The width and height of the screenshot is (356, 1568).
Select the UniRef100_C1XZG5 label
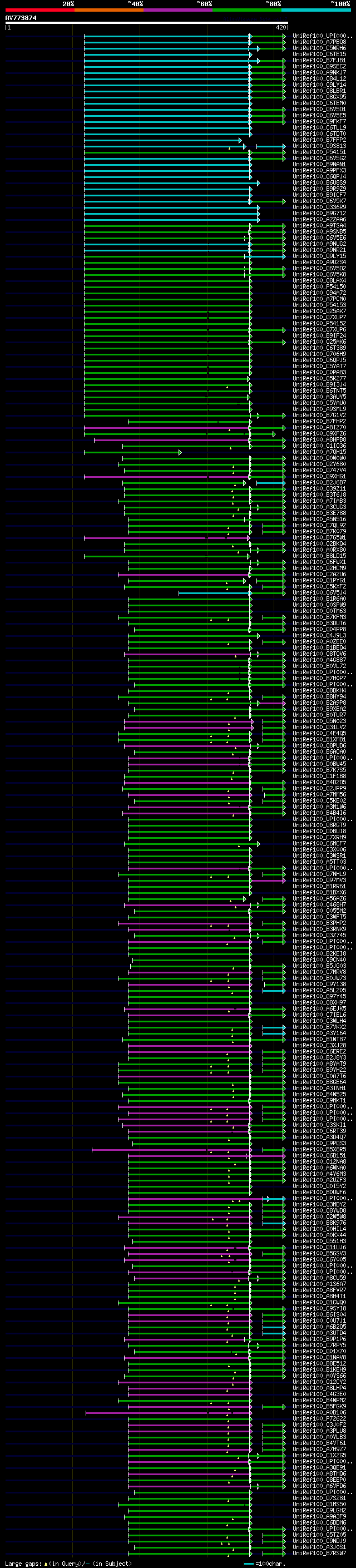click(319, 1456)
